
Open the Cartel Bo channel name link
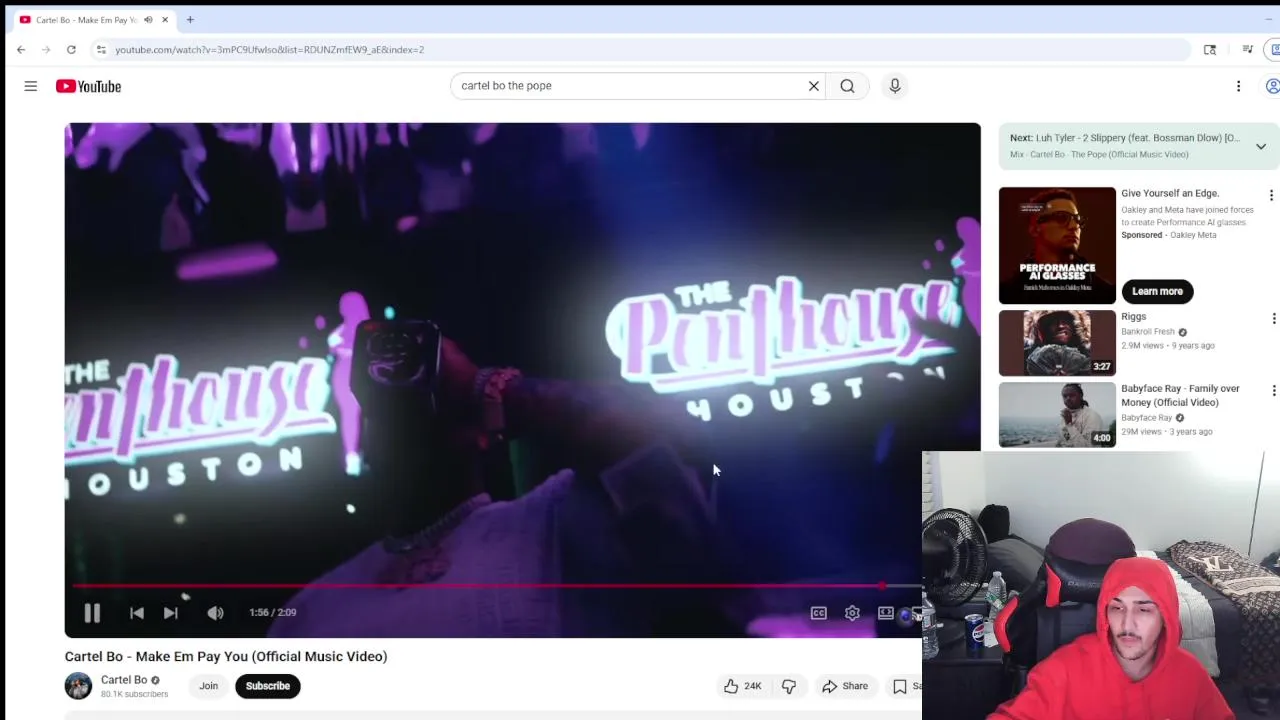coord(124,680)
